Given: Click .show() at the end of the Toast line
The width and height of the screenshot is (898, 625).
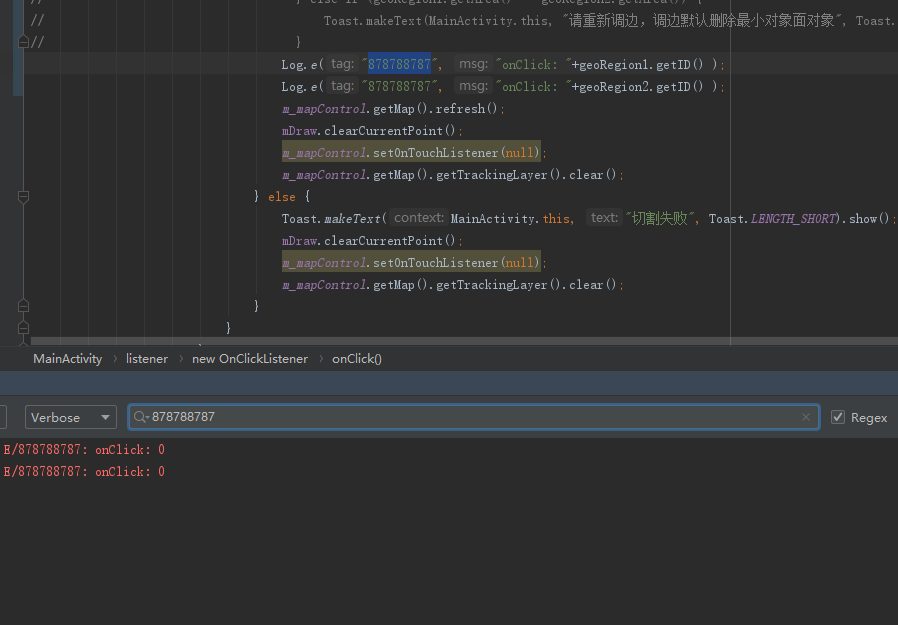Looking at the screenshot, I should tap(867, 219).
